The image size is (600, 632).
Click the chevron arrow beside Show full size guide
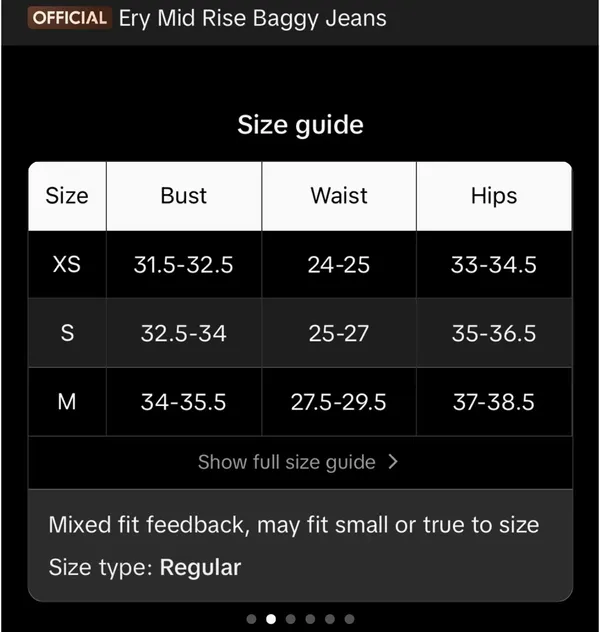click(x=393, y=462)
